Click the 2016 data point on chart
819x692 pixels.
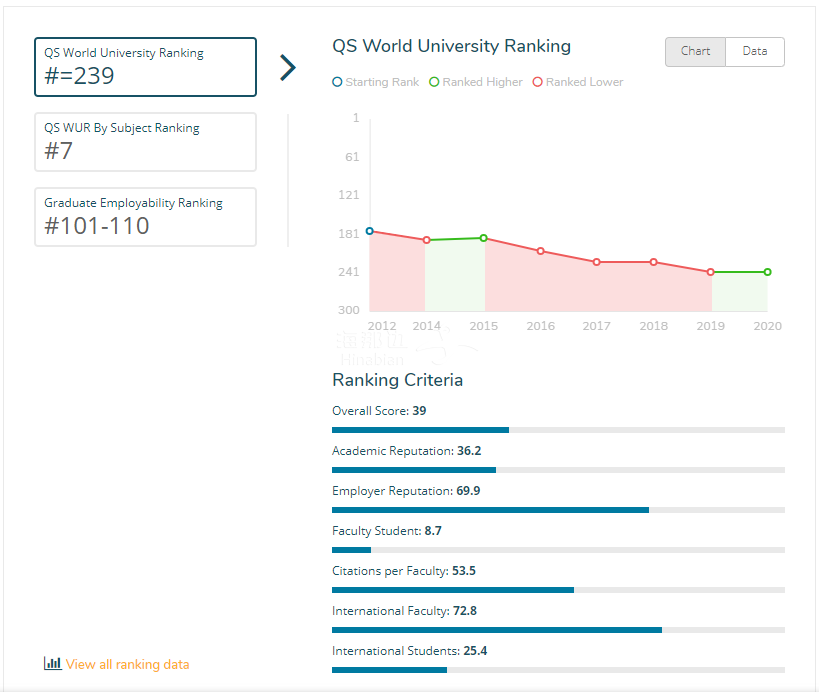(x=541, y=251)
